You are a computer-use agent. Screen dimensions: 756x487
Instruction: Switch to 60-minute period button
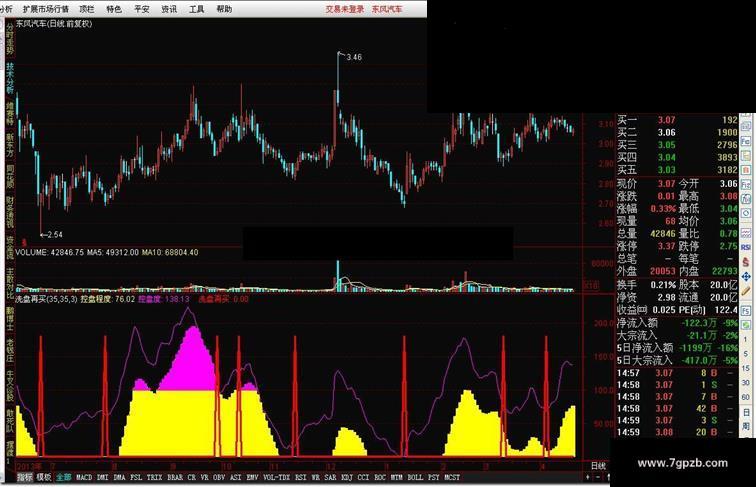(745, 397)
